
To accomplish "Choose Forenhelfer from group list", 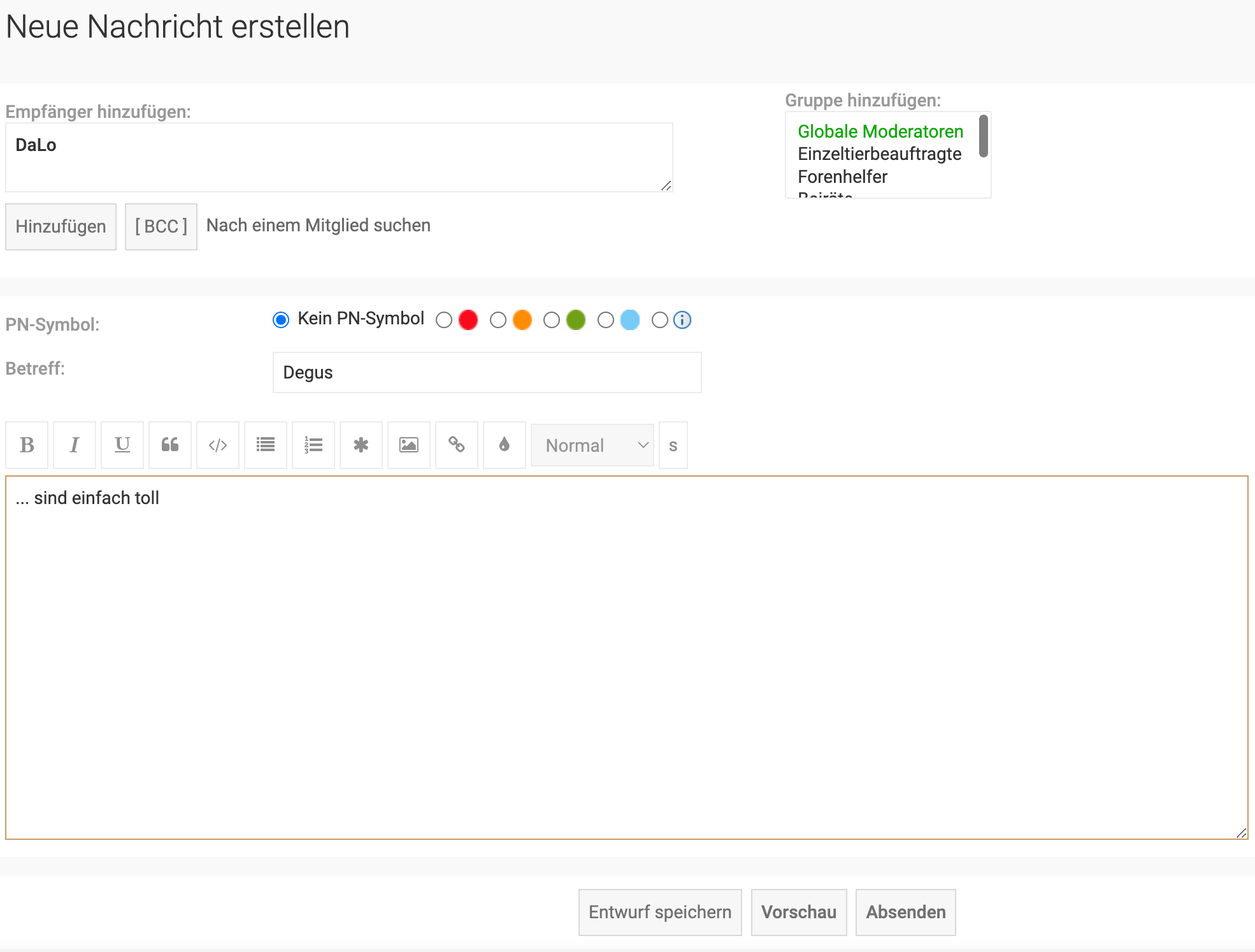I will coord(842,177).
